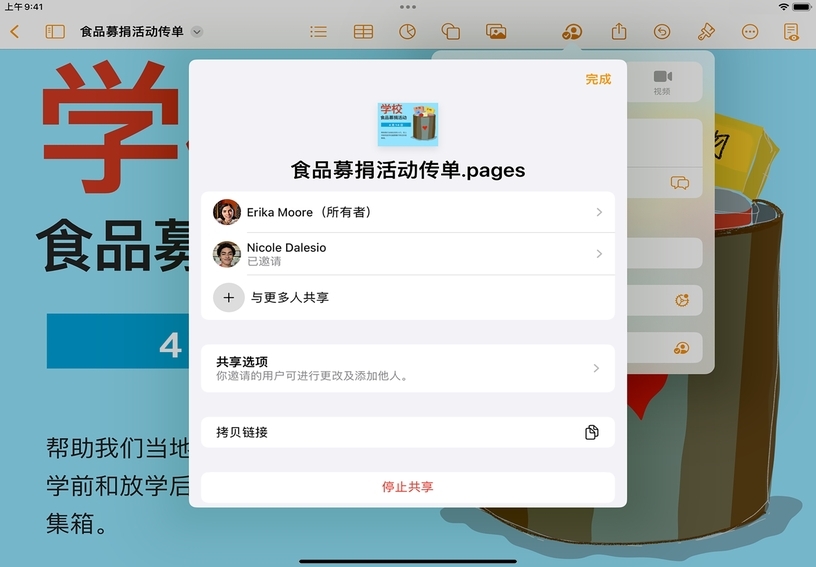
Task: Tap the back chevron in the toolbar
Action: (14, 32)
